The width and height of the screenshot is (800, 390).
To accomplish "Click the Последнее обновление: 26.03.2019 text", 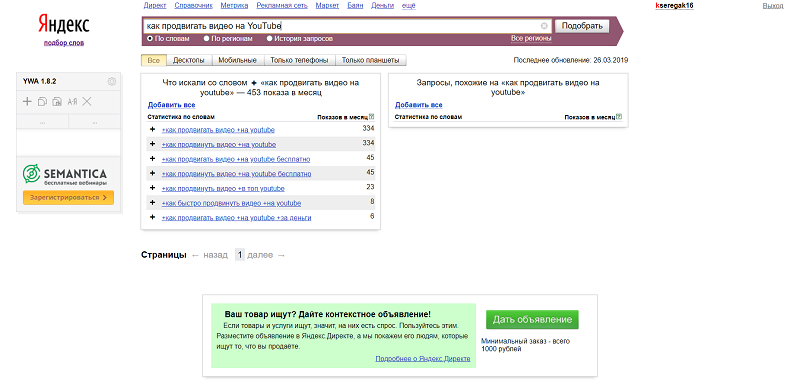I will (x=571, y=60).
